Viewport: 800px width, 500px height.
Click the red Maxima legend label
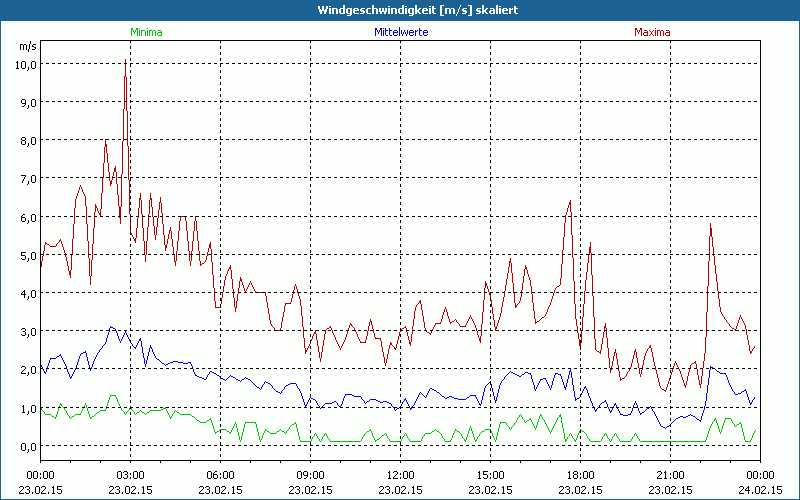[x=652, y=32]
